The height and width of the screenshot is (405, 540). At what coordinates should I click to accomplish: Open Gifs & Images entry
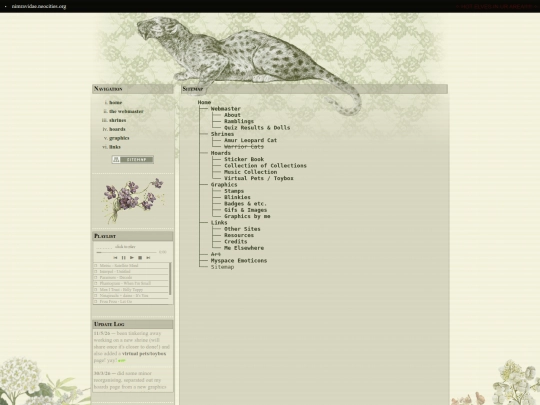click(x=246, y=210)
